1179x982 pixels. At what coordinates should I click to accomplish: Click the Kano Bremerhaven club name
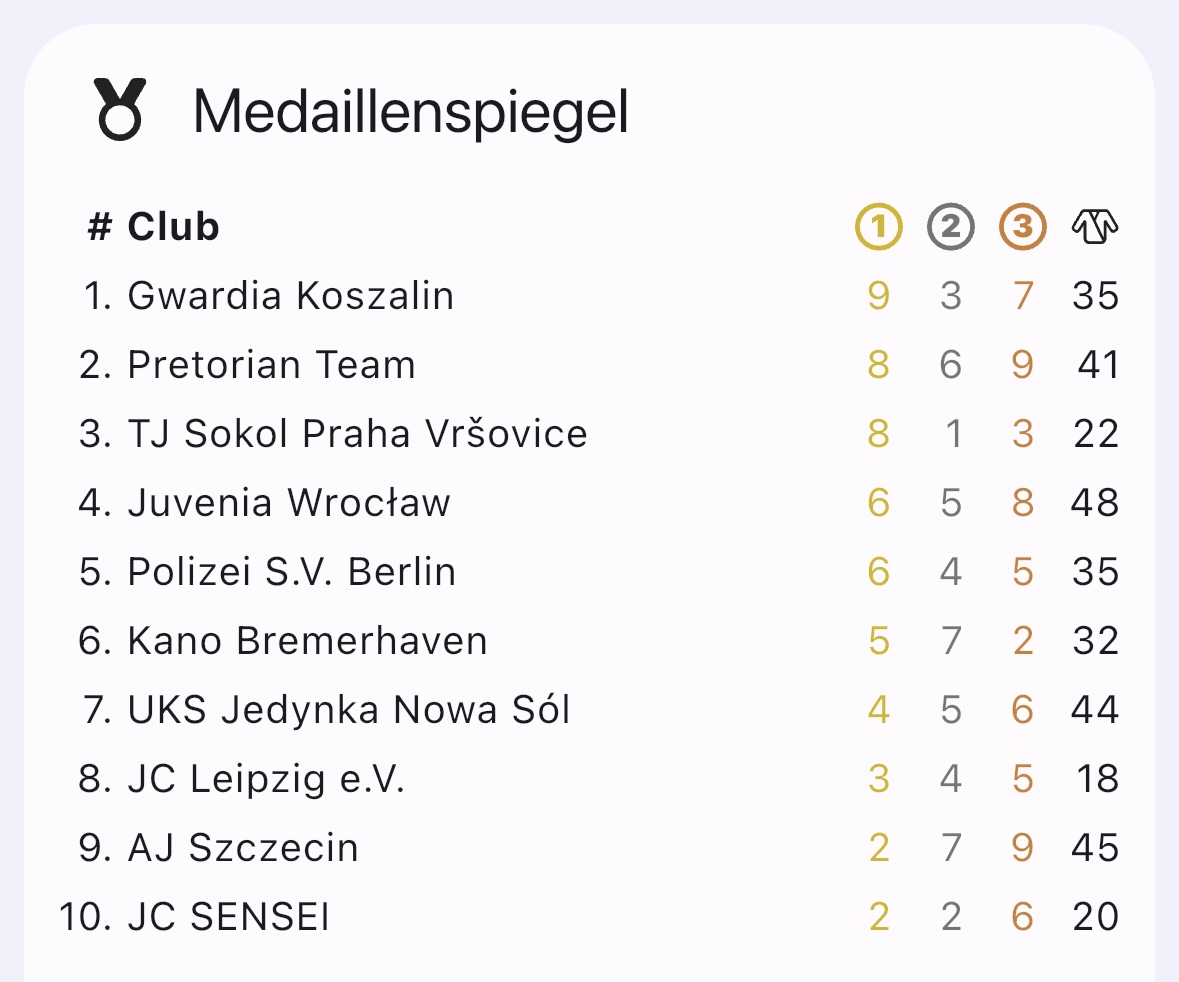click(307, 641)
